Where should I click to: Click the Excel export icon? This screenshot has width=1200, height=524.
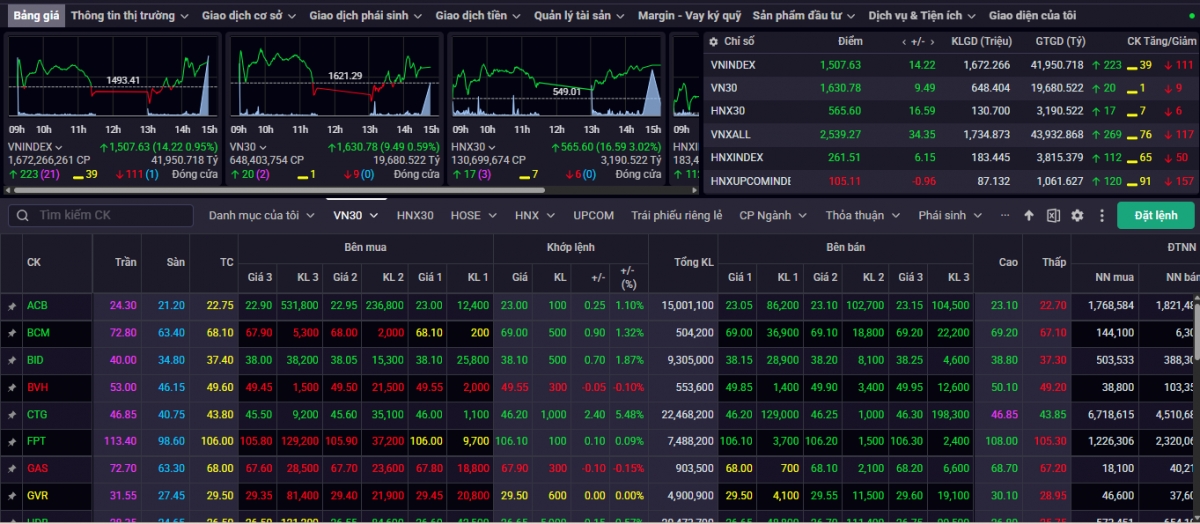(1053, 215)
